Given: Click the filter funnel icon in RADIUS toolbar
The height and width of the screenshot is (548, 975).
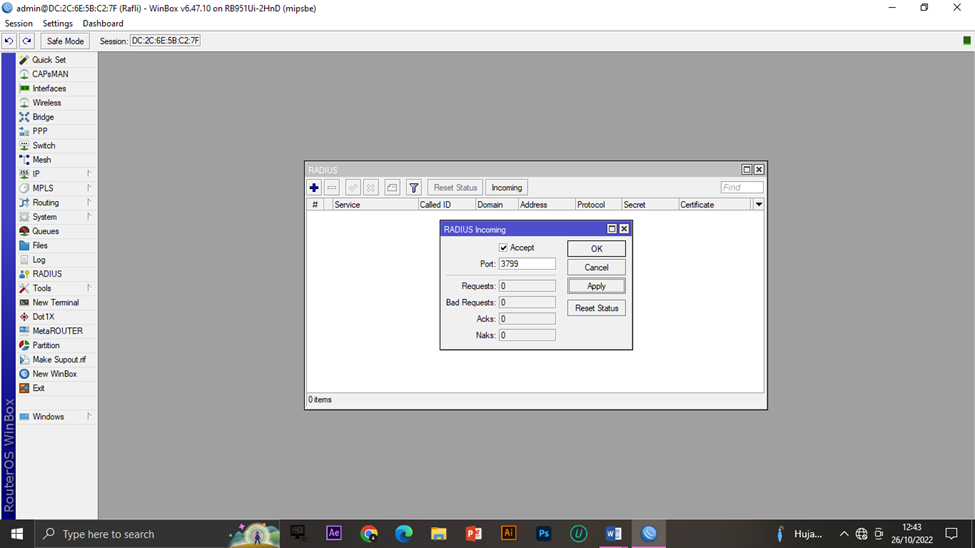Looking at the screenshot, I should [x=414, y=188].
